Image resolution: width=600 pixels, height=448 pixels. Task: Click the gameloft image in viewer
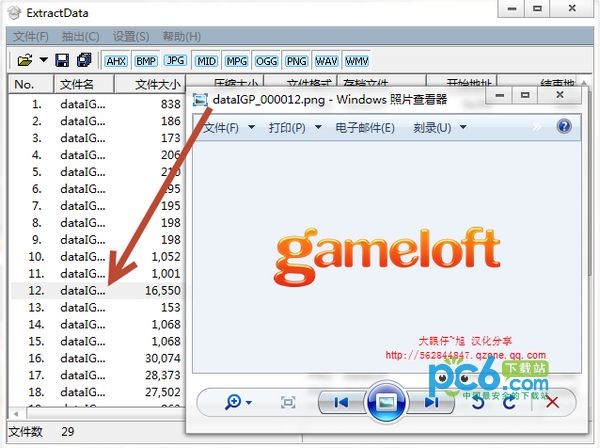pyautogui.click(x=386, y=256)
